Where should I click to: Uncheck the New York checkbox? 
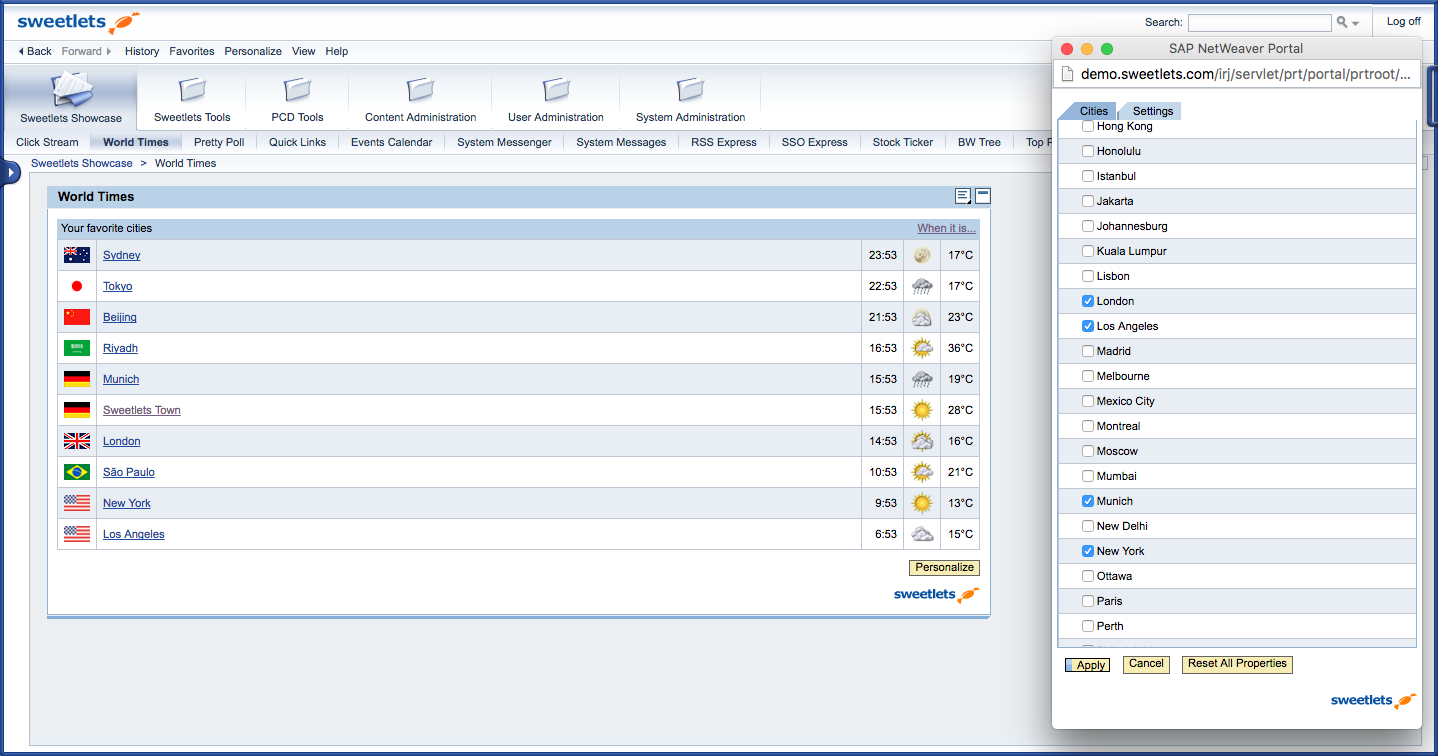[x=1088, y=551]
